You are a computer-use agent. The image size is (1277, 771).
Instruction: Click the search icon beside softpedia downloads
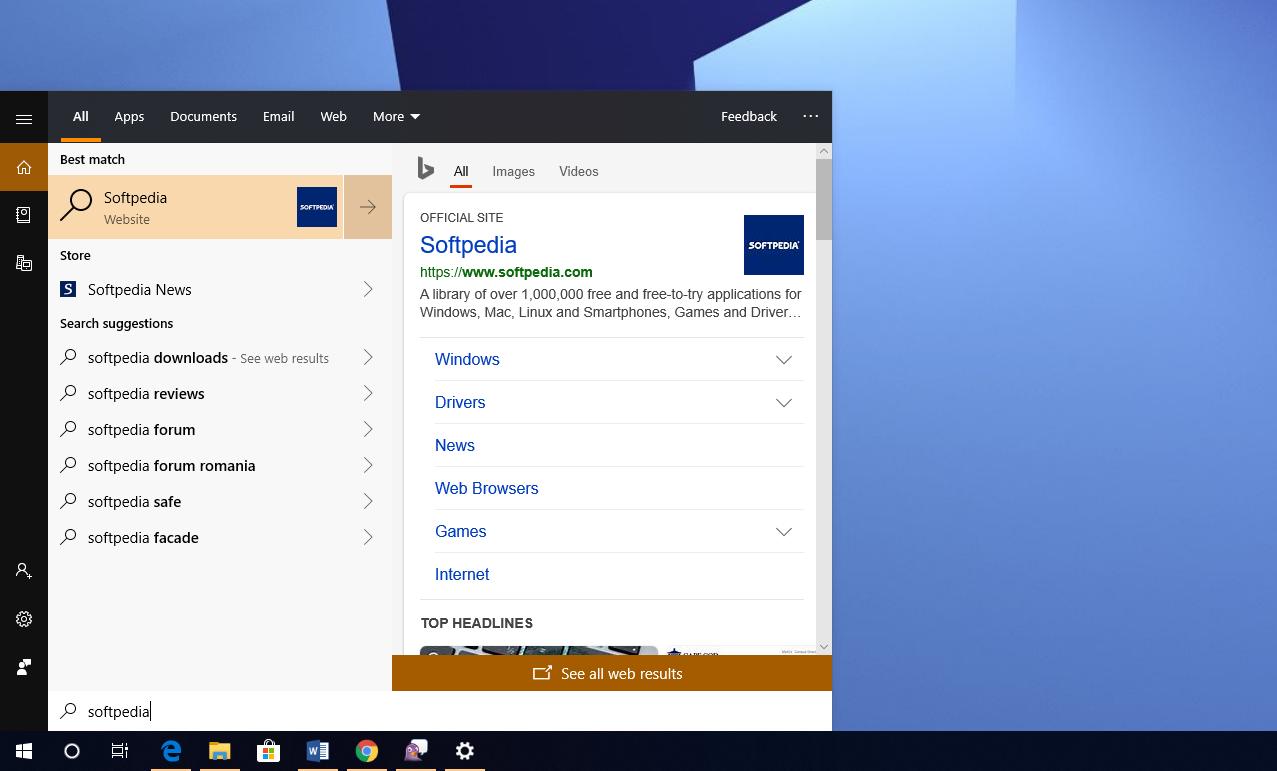[x=68, y=357]
